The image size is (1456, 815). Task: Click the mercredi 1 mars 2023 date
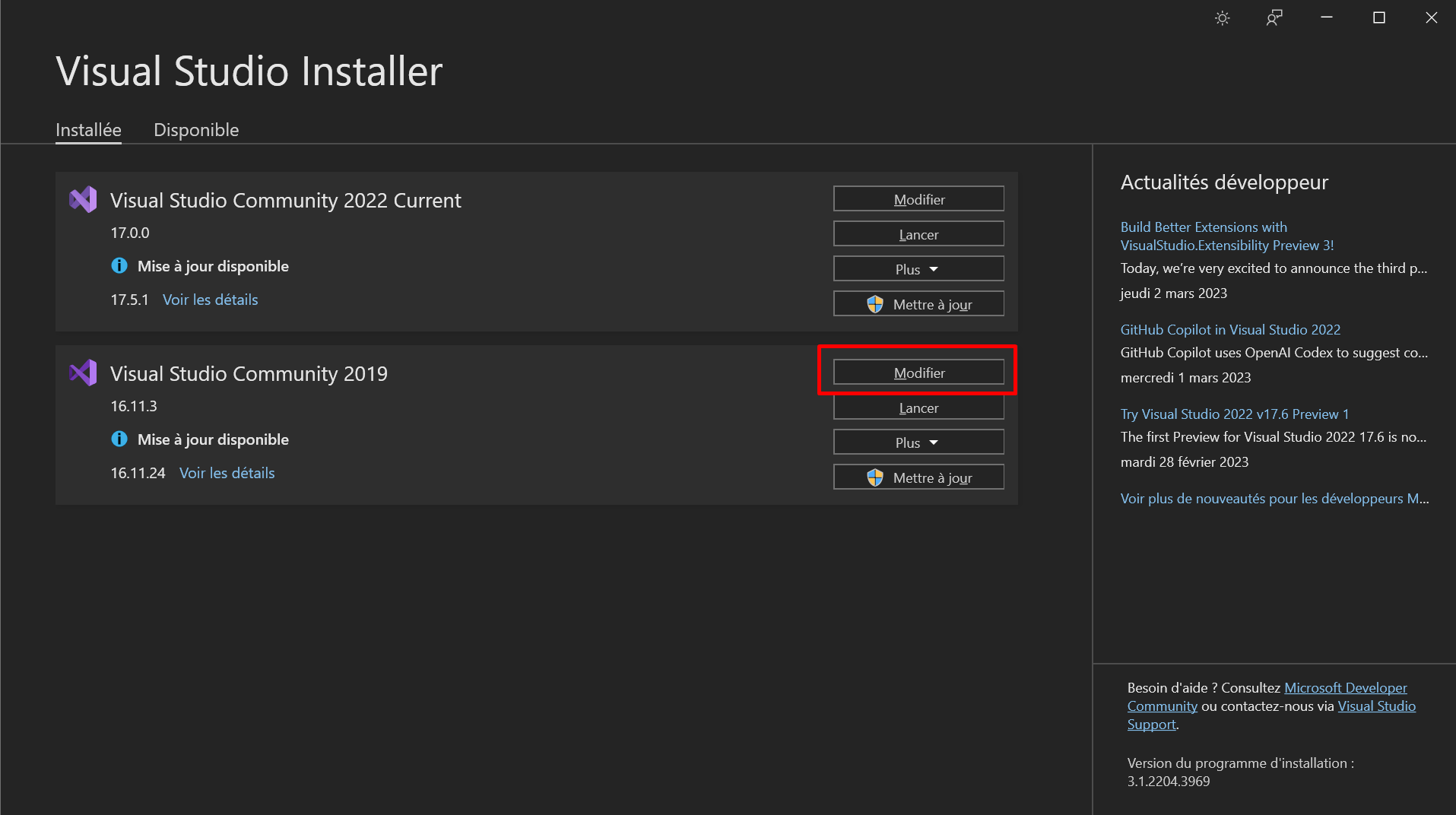[1185, 378]
